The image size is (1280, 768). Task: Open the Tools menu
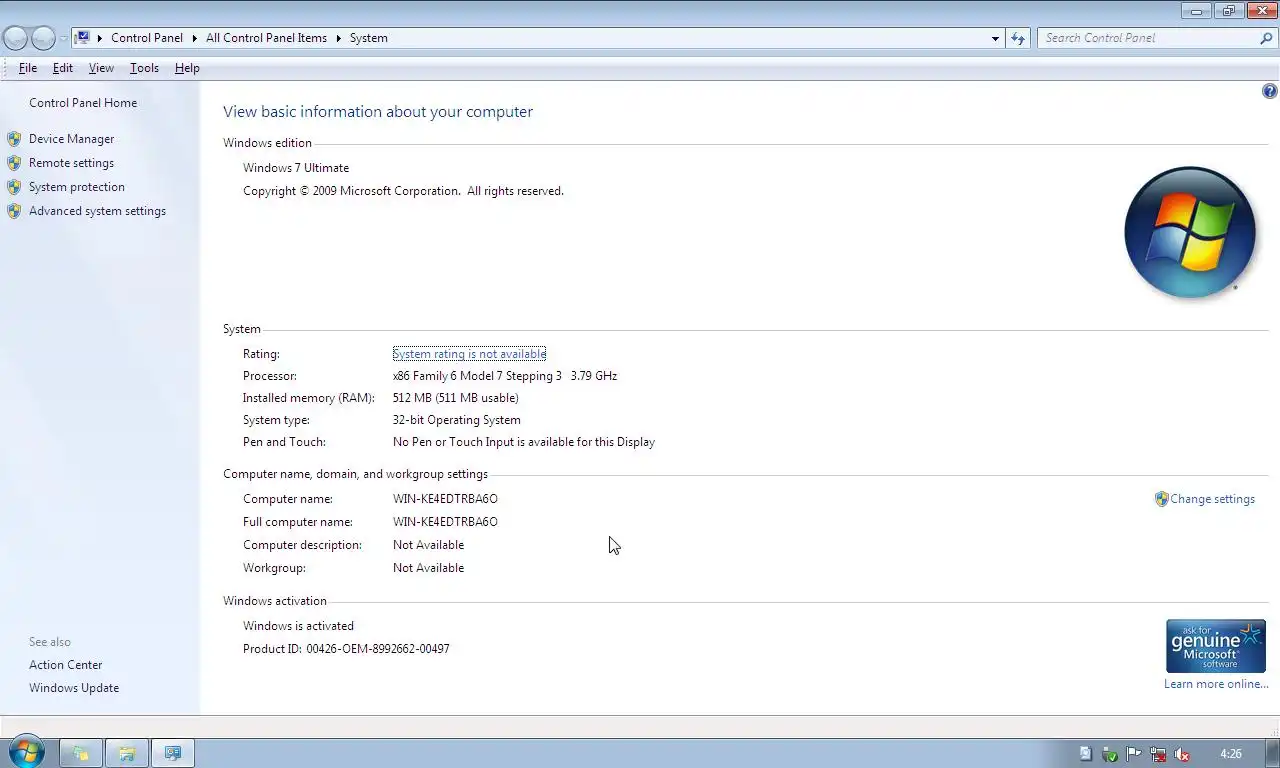[x=144, y=68]
